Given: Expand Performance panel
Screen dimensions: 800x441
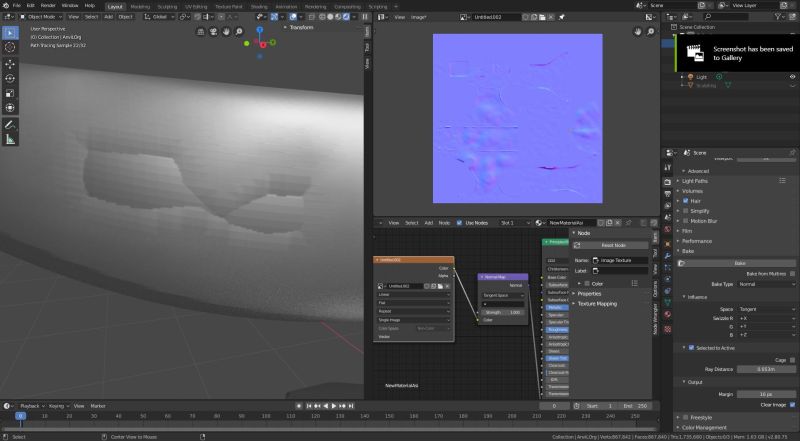Looking at the screenshot, I should [x=696, y=241].
